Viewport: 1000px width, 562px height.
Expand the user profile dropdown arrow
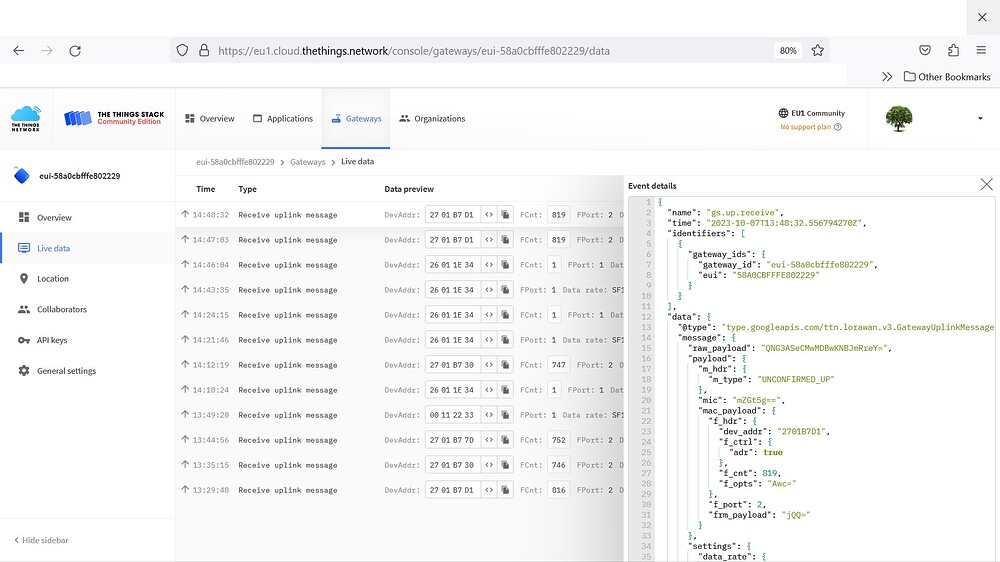(980, 119)
